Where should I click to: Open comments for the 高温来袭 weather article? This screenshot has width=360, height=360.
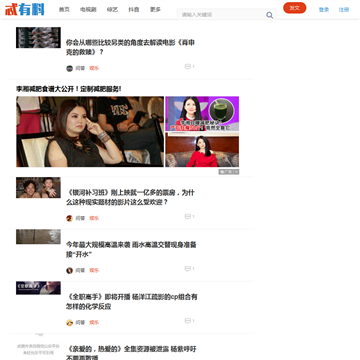pos(189,269)
